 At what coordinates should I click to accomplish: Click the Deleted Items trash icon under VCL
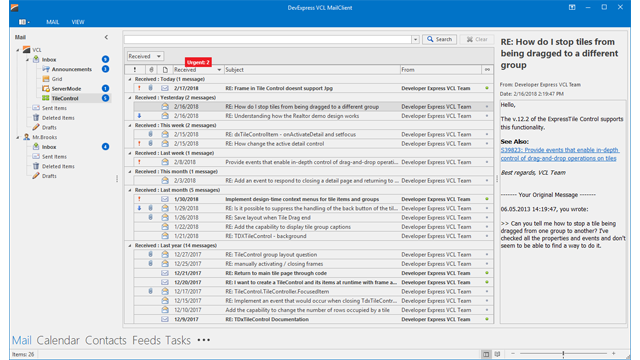[36, 118]
